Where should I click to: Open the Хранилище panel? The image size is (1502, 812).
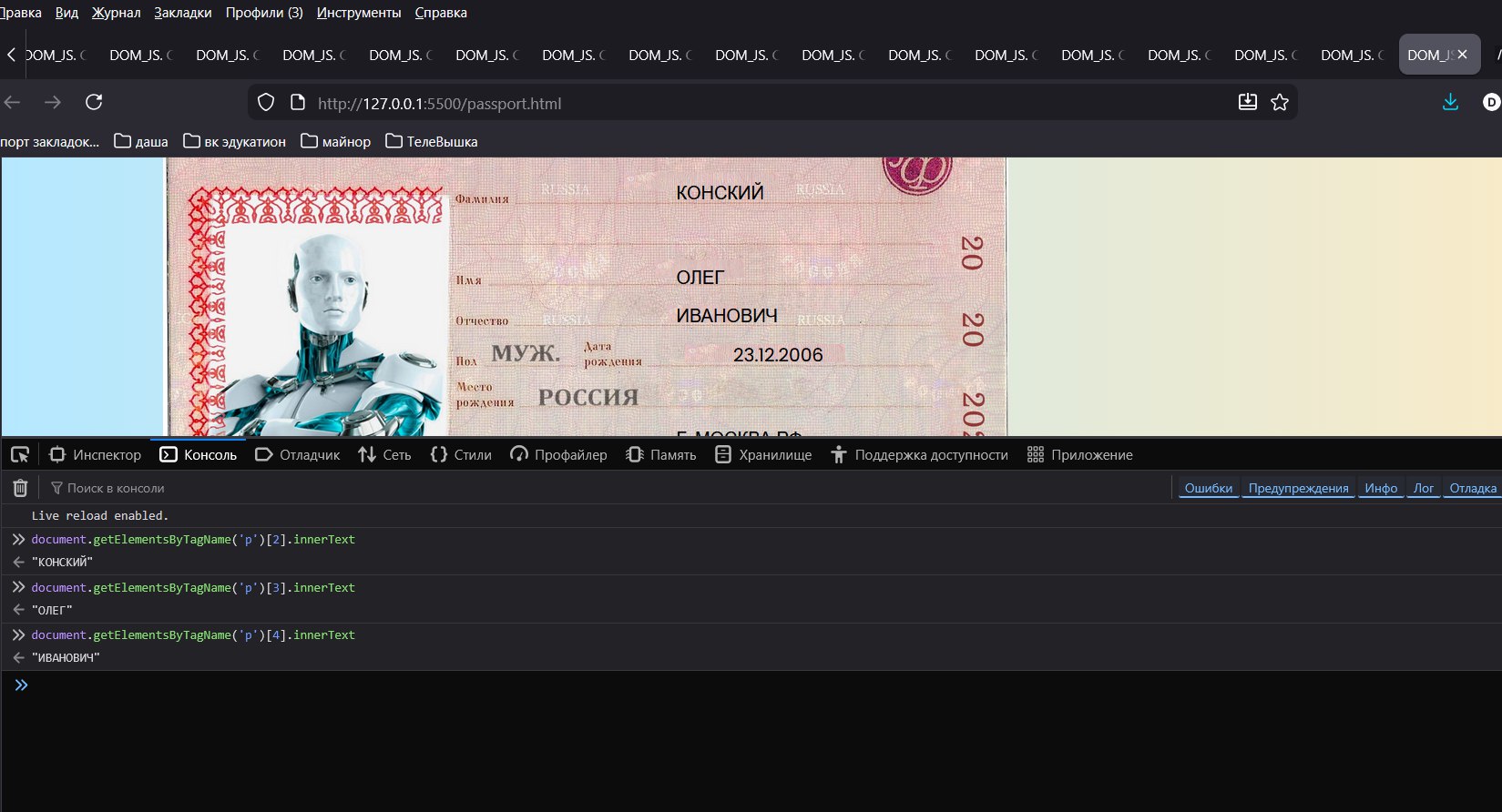pyautogui.click(x=763, y=454)
